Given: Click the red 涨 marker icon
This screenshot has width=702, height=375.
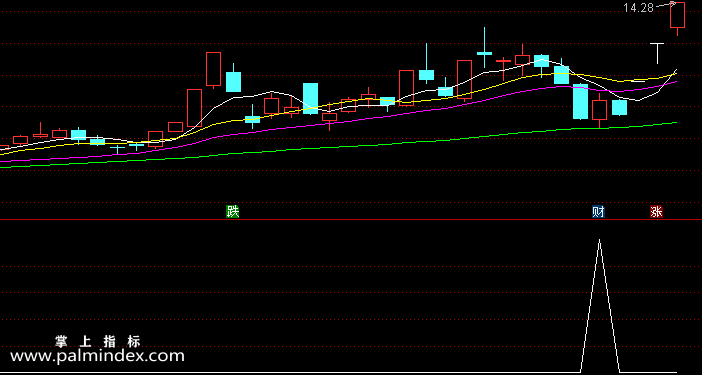Looking at the screenshot, I should tap(656, 211).
